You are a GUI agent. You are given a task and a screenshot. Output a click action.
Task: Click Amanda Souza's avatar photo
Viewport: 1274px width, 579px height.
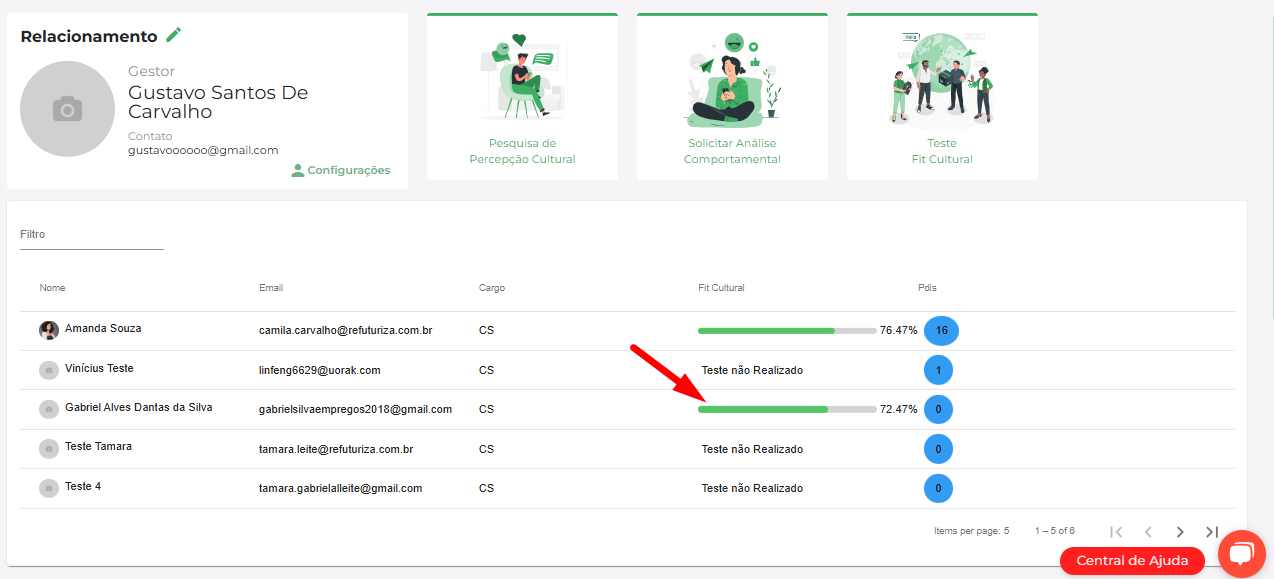tap(49, 330)
